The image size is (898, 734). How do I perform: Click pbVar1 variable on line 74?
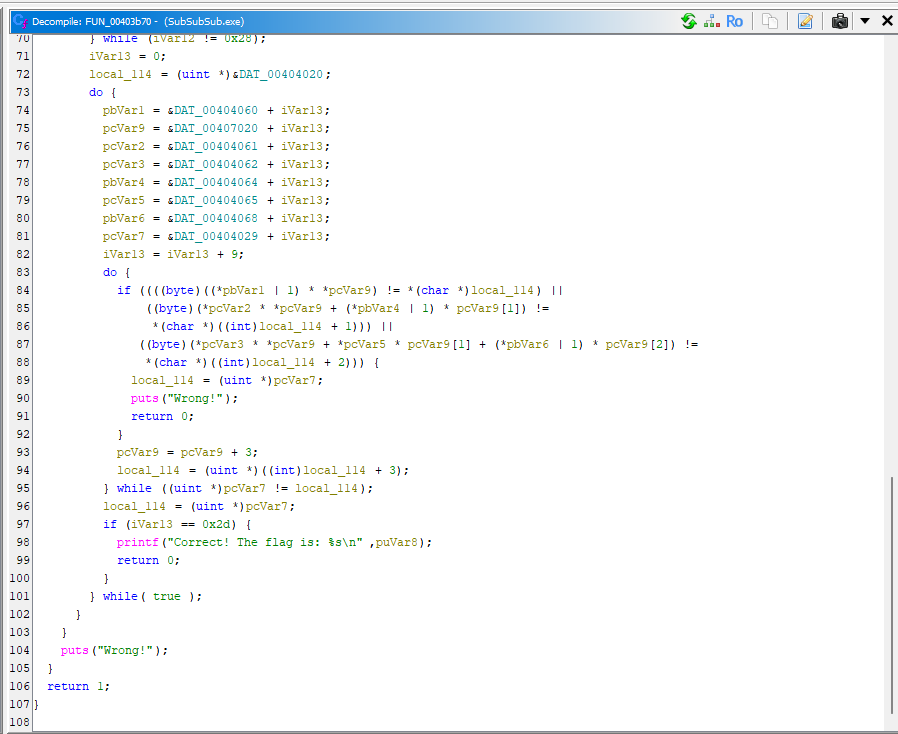[x=124, y=111]
